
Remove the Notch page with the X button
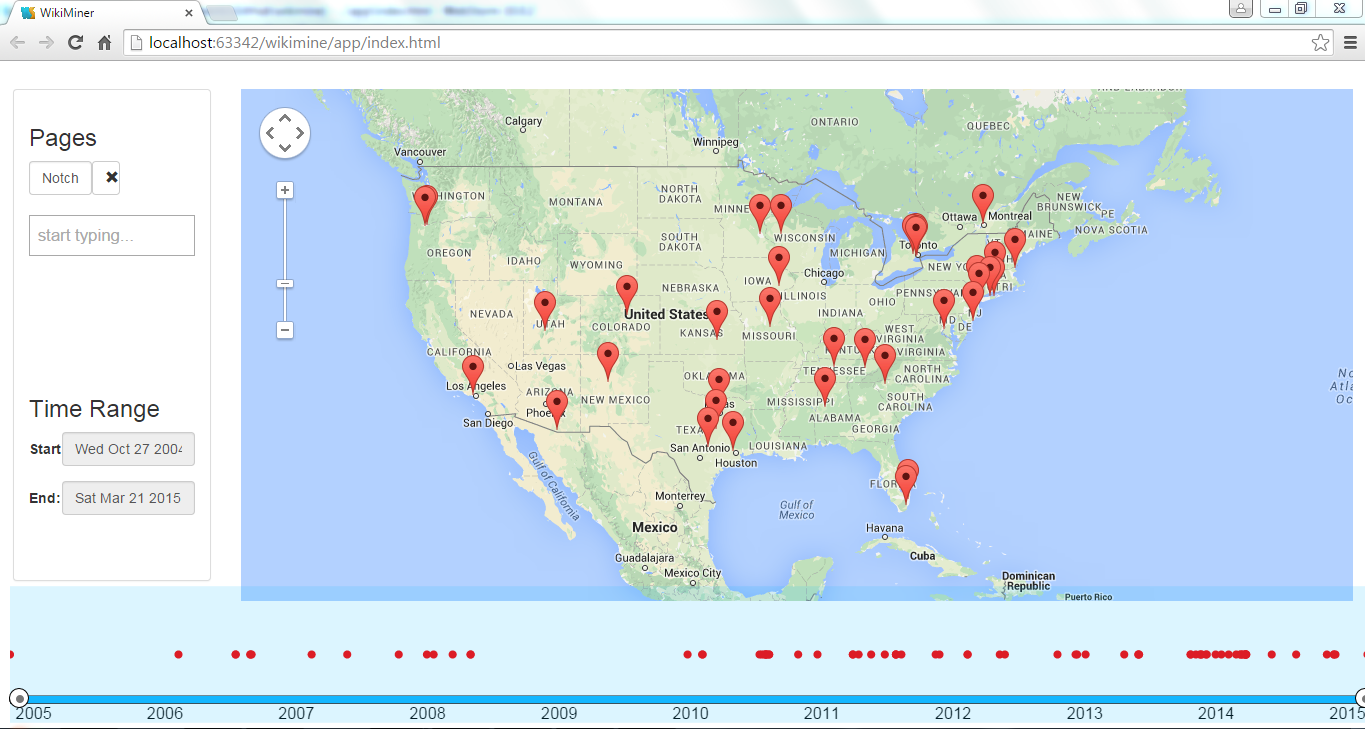coord(106,178)
